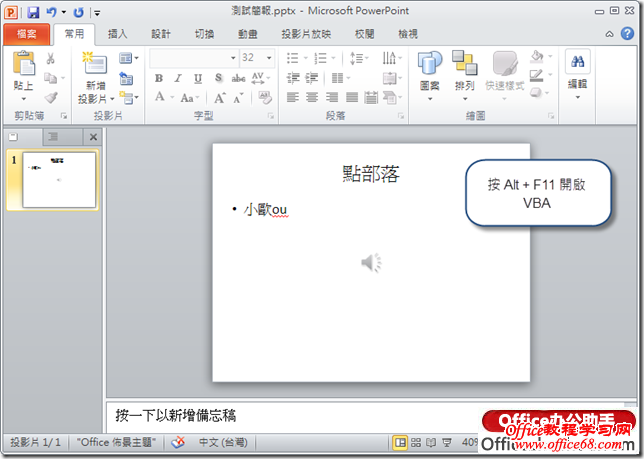Toggle Bold formatting
Viewport: 644px width, 459px height.
tap(159, 78)
